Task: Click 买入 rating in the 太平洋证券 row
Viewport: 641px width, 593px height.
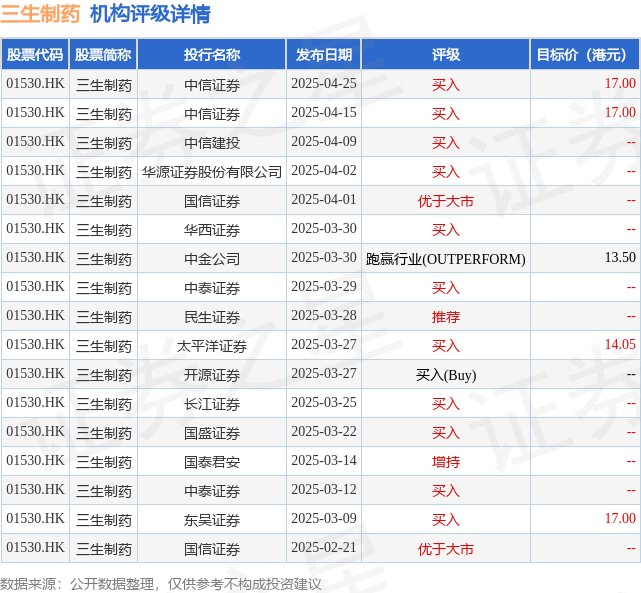Action: point(446,346)
